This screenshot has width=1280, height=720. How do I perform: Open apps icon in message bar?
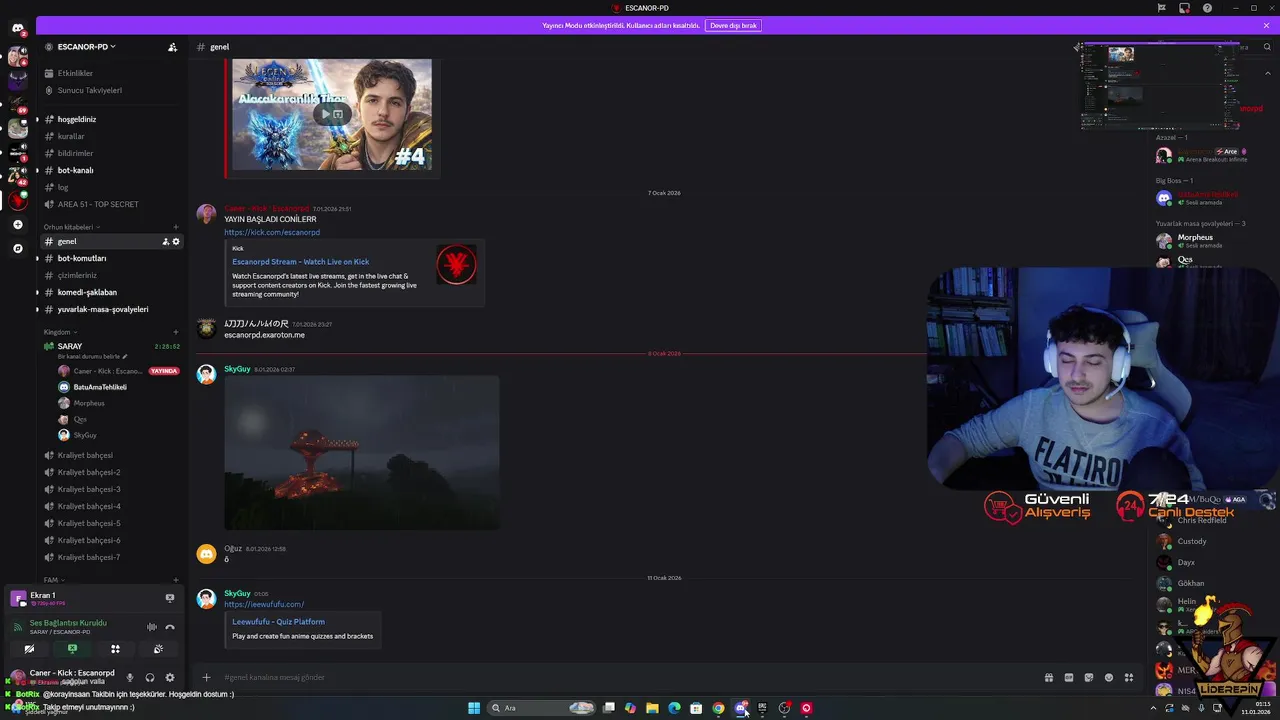1129,678
